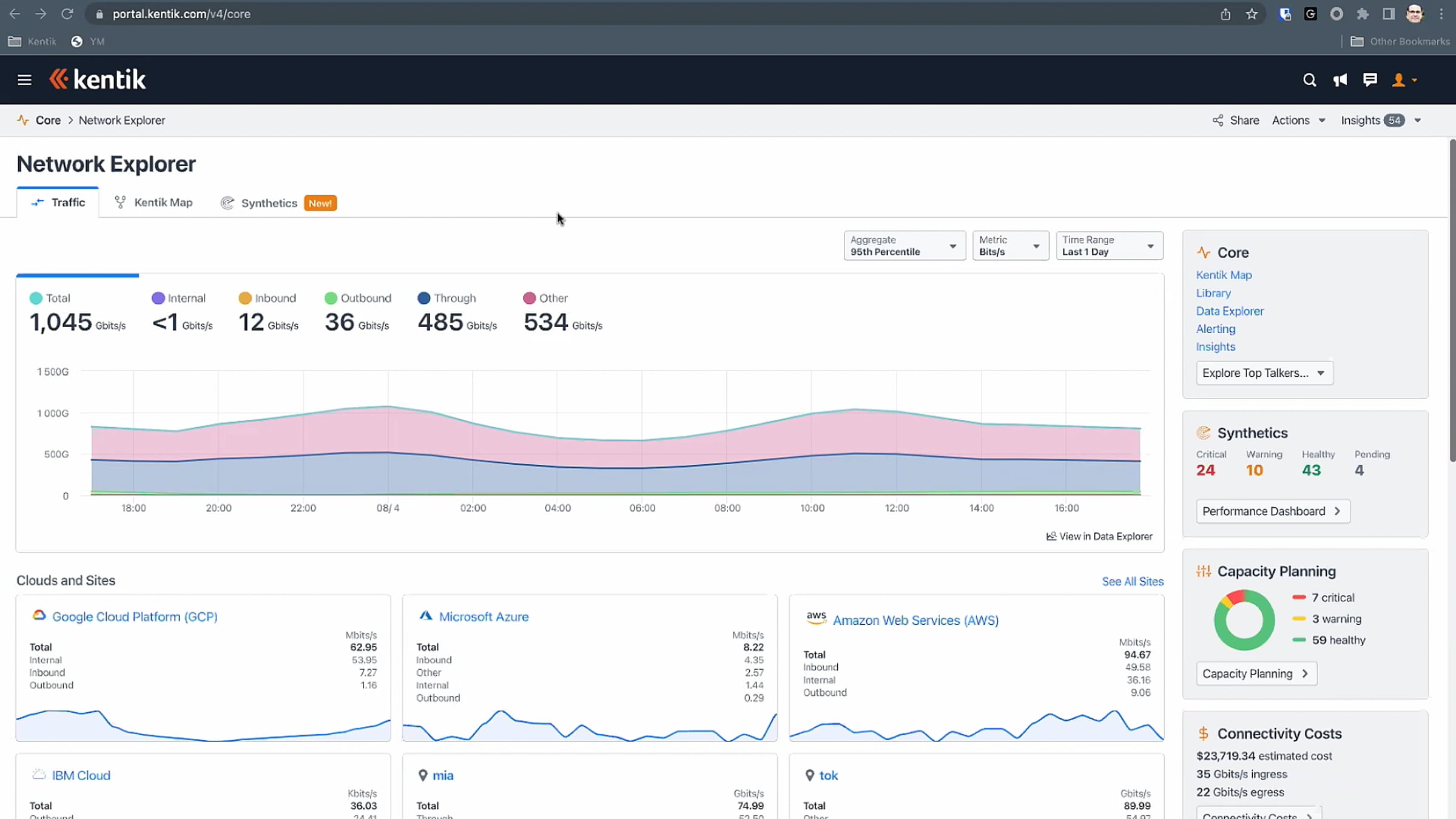
Task: Open the chat support icon
Action: [x=1370, y=80]
